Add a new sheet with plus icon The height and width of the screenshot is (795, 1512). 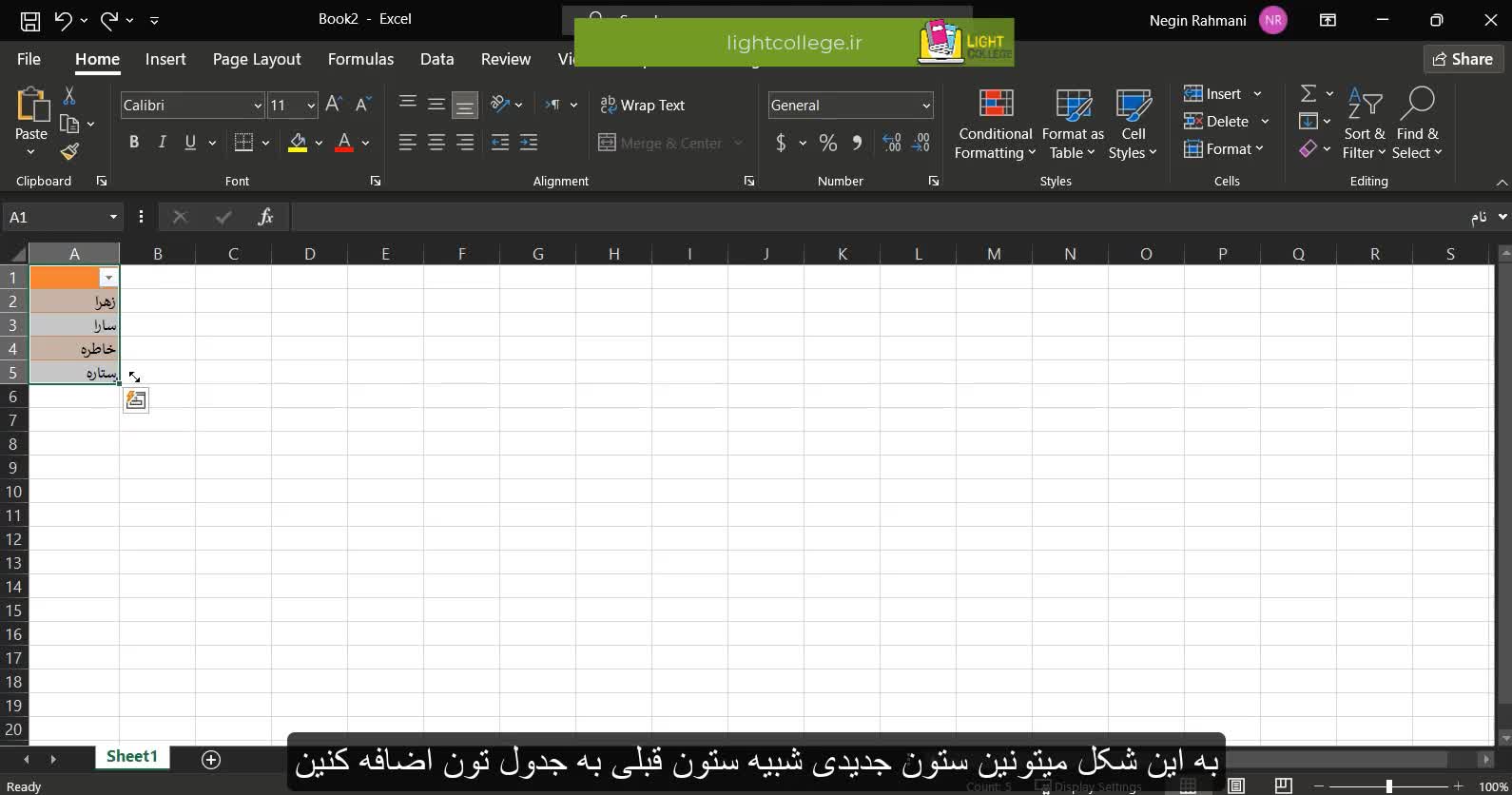click(x=211, y=759)
